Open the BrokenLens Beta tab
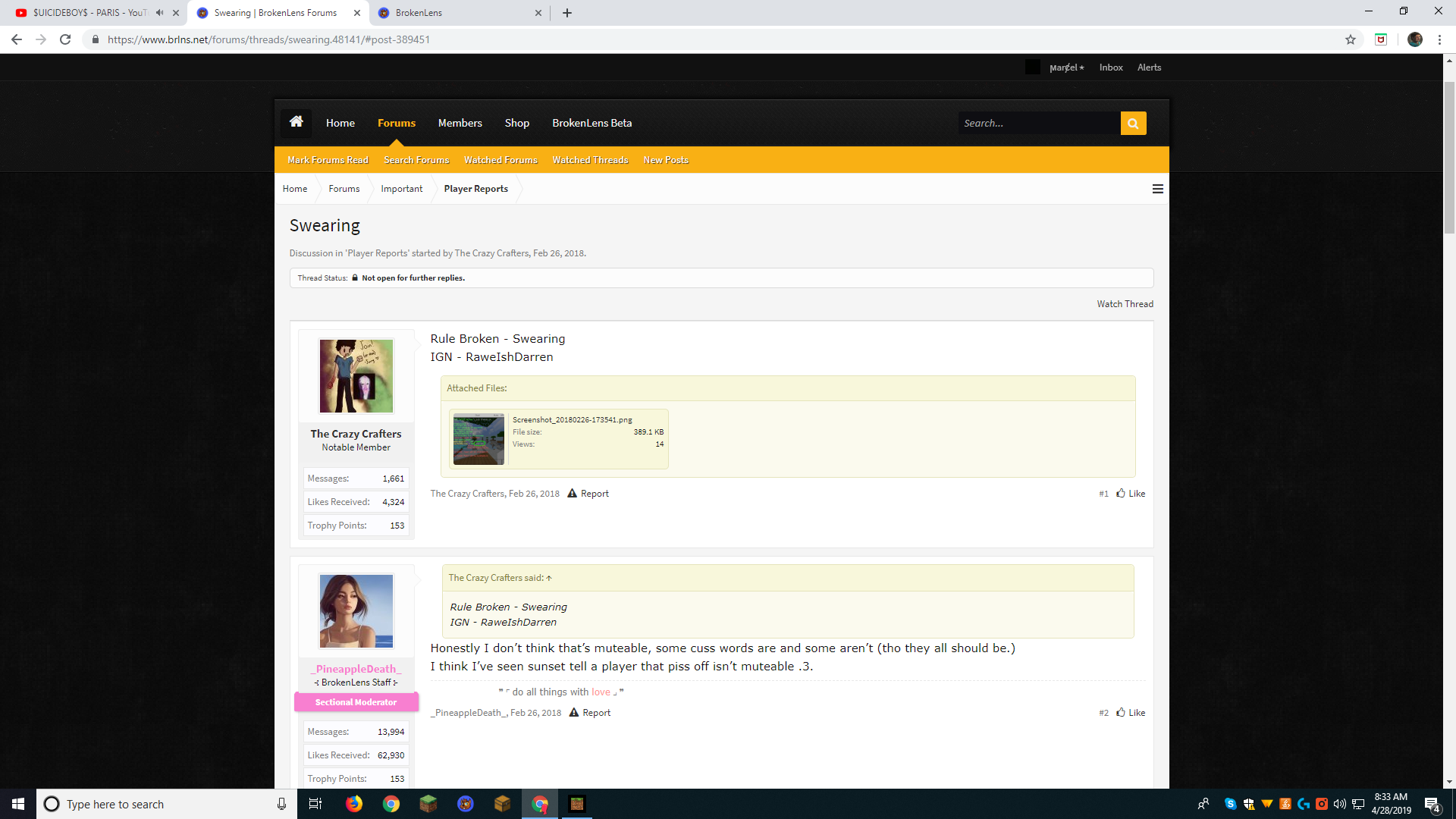1456x819 pixels. pyautogui.click(x=591, y=123)
